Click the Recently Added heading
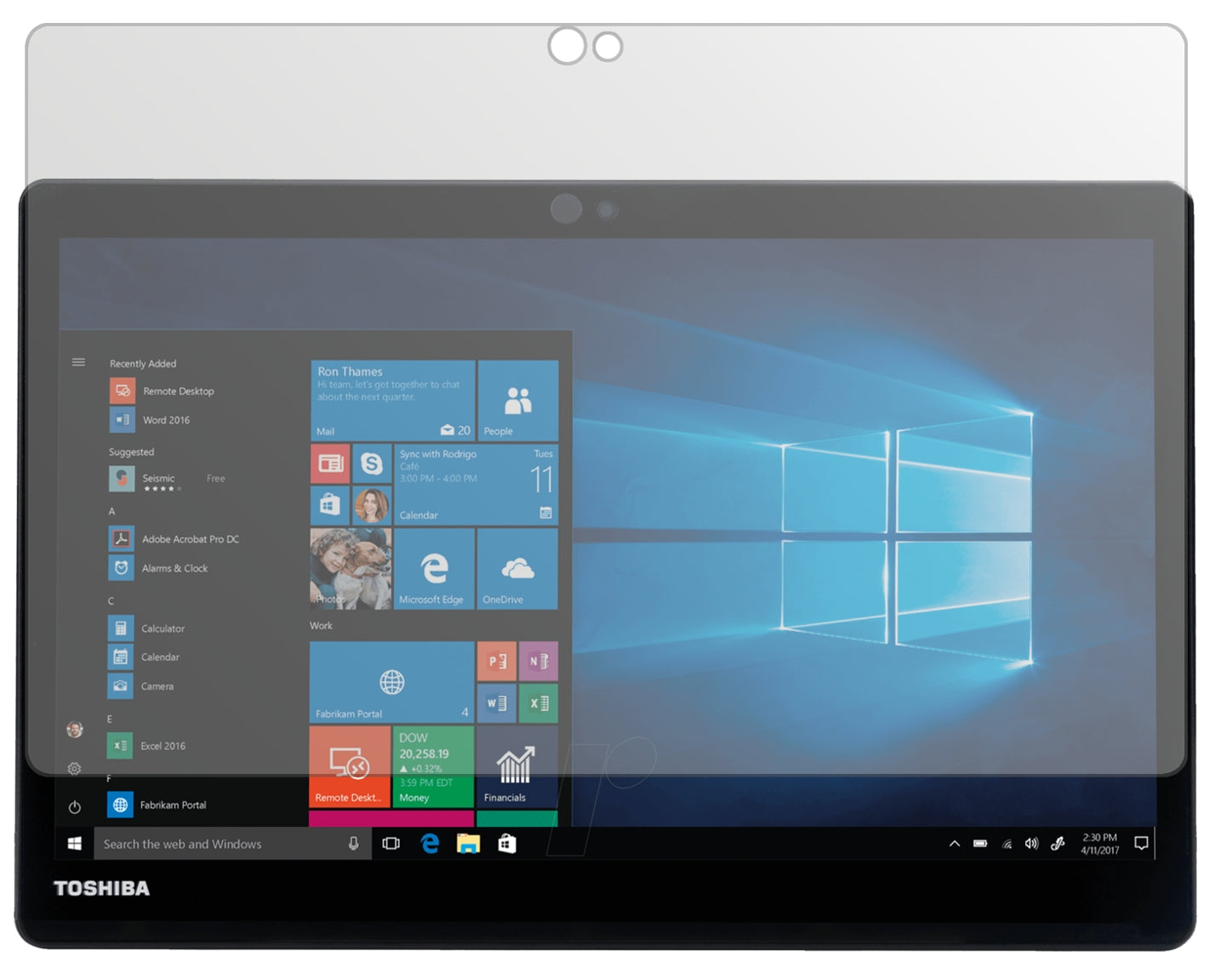The image size is (1232, 967). (143, 364)
